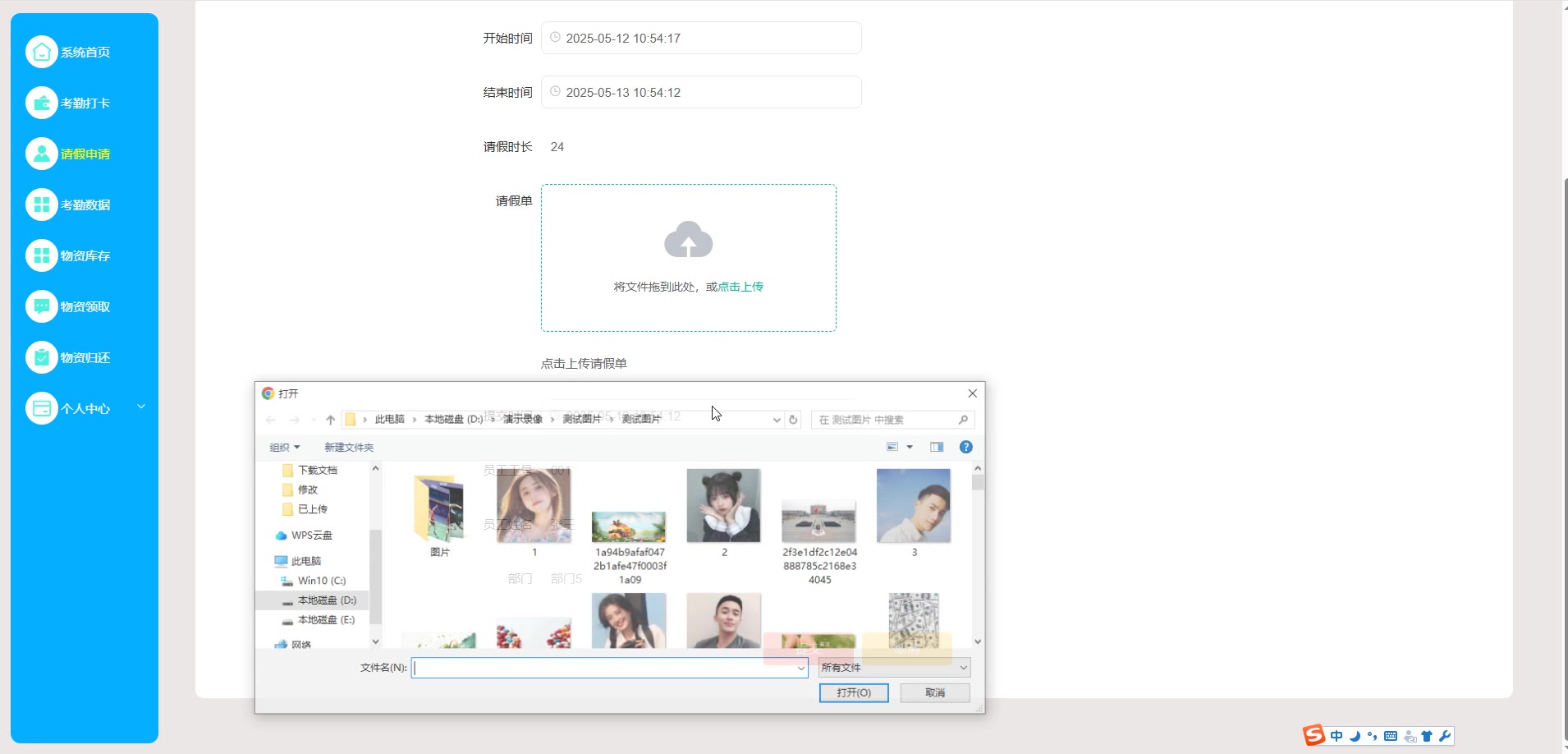Viewport: 1568px width, 754px height.
Task: Click the back arrow in the open dialog
Action: (271, 420)
